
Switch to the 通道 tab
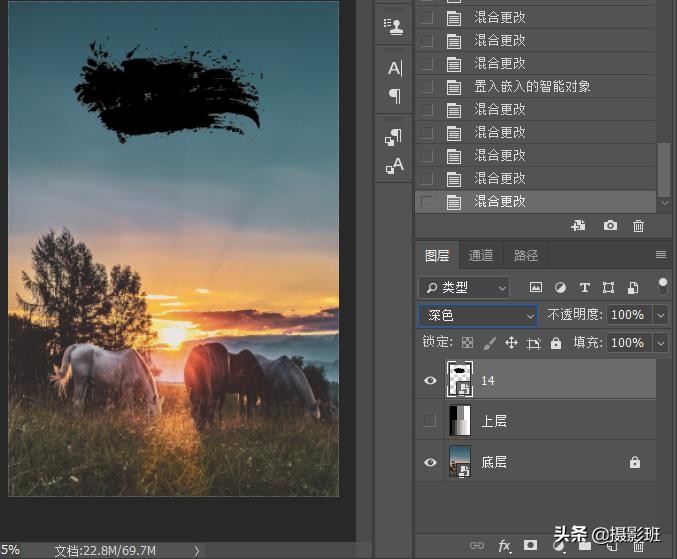tap(481, 255)
